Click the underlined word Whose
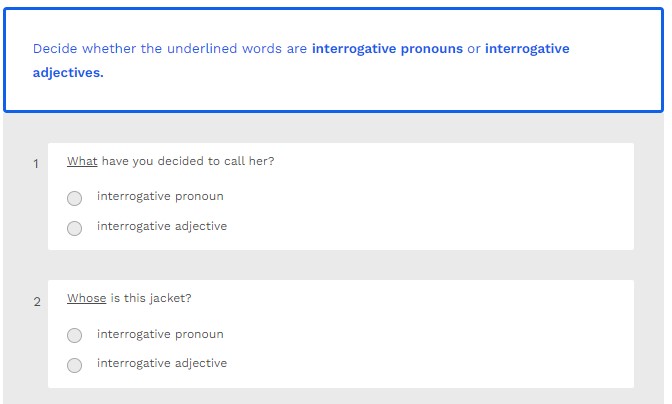Image resolution: width=672 pixels, height=404 pixels. pos(86,298)
